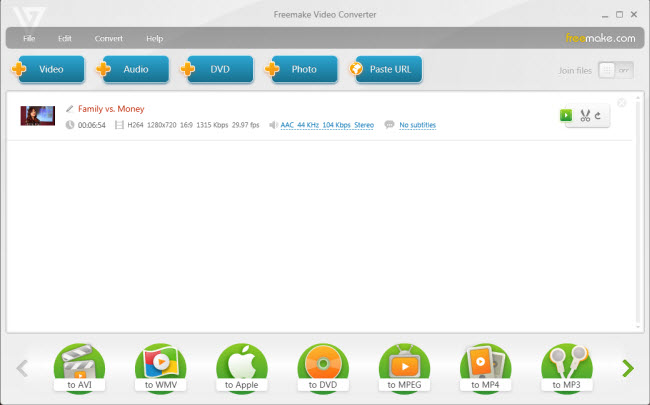This screenshot has width=650, height=405.
Task: Add audio files with Audio button
Action: (x=133, y=69)
